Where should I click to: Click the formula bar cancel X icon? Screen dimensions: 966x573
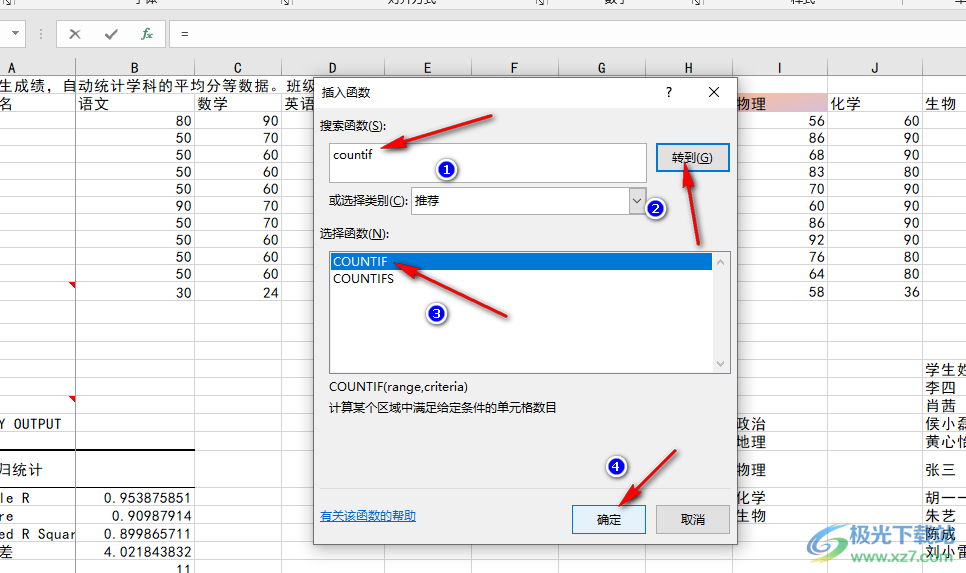tap(75, 34)
